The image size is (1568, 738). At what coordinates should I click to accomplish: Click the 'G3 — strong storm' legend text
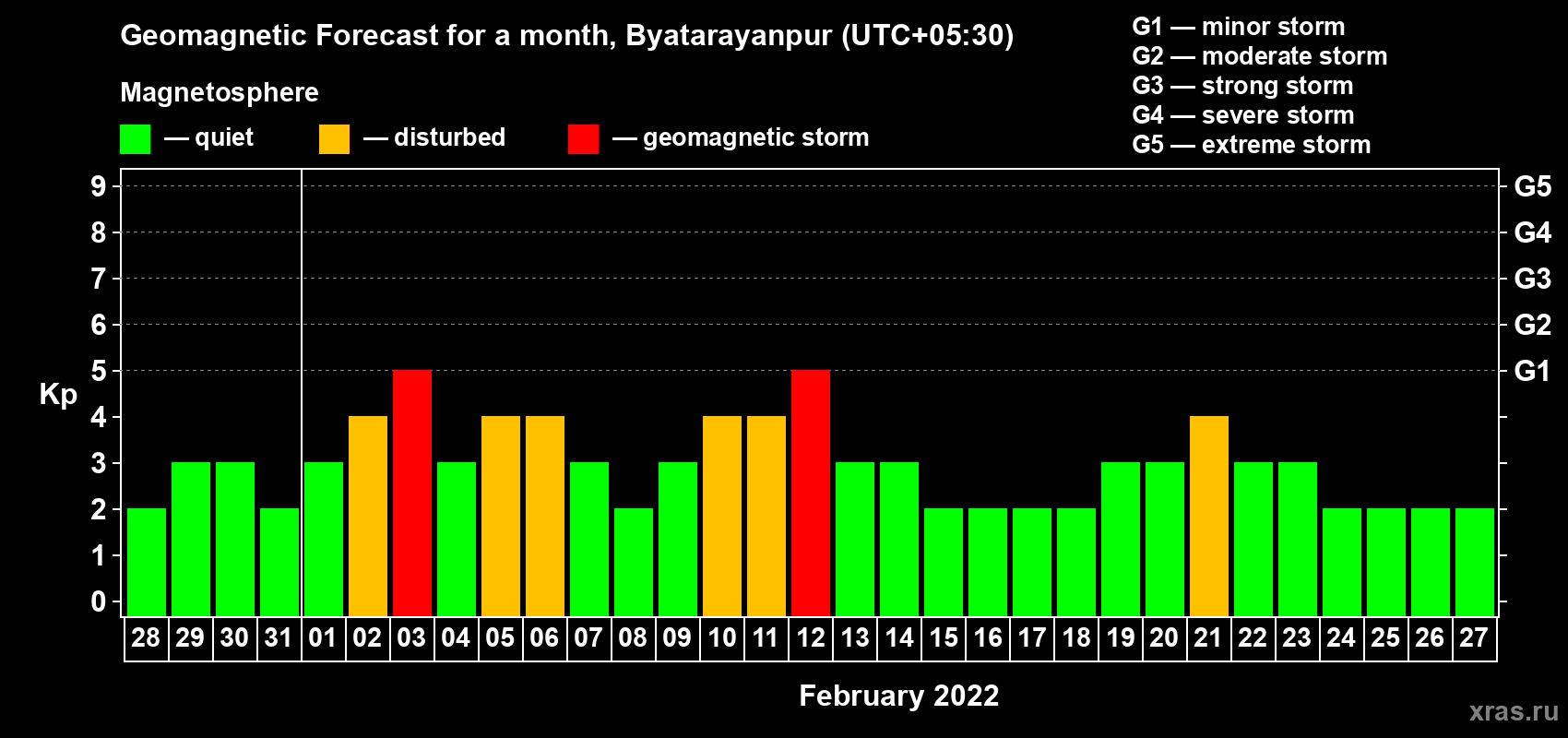[1242, 86]
